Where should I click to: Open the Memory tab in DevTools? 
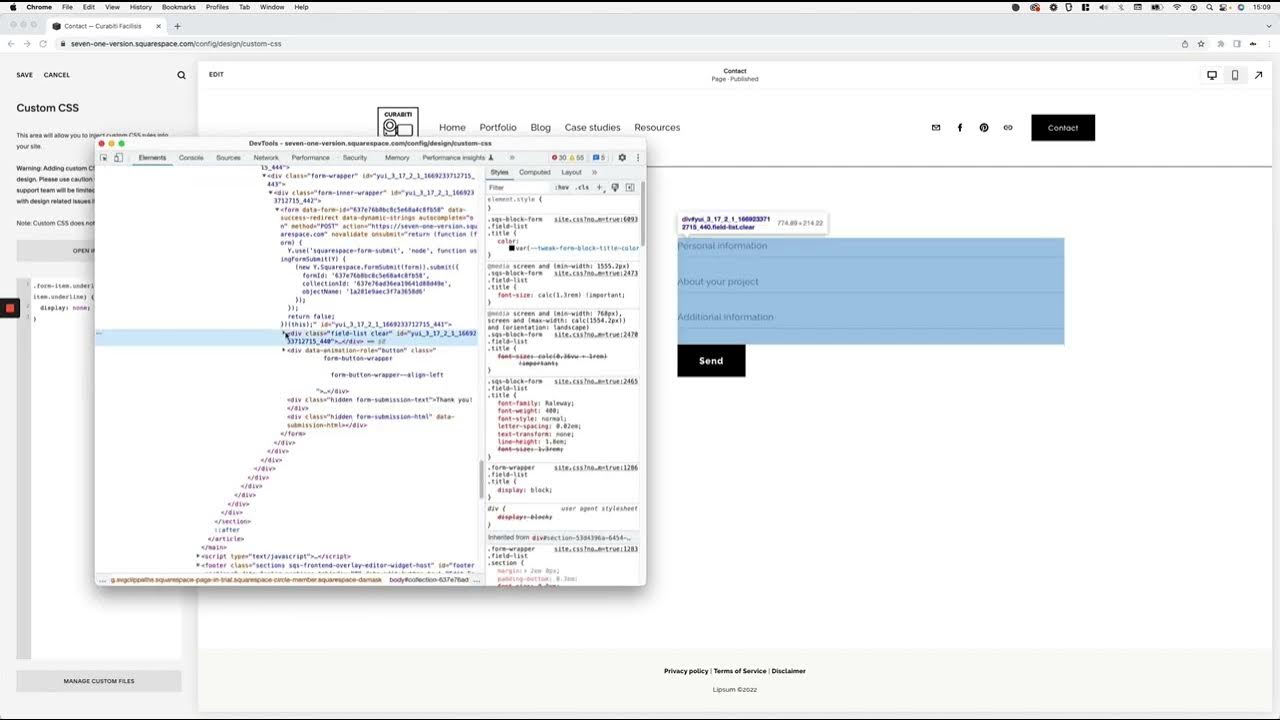[397, 158]
